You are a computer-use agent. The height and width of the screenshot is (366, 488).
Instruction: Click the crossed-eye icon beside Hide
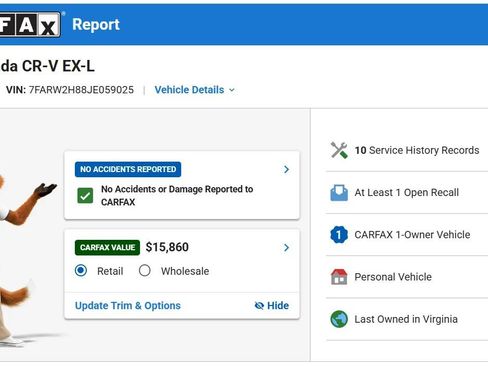point(259,306)
